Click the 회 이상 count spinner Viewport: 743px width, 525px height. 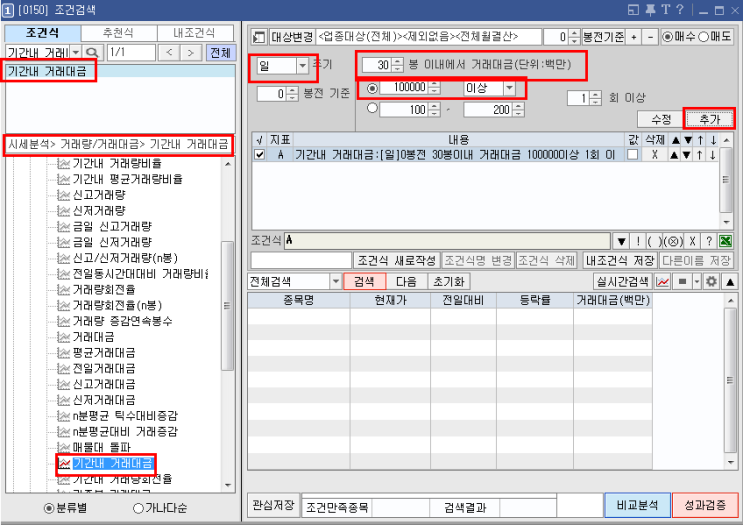(x=596, y=98)
